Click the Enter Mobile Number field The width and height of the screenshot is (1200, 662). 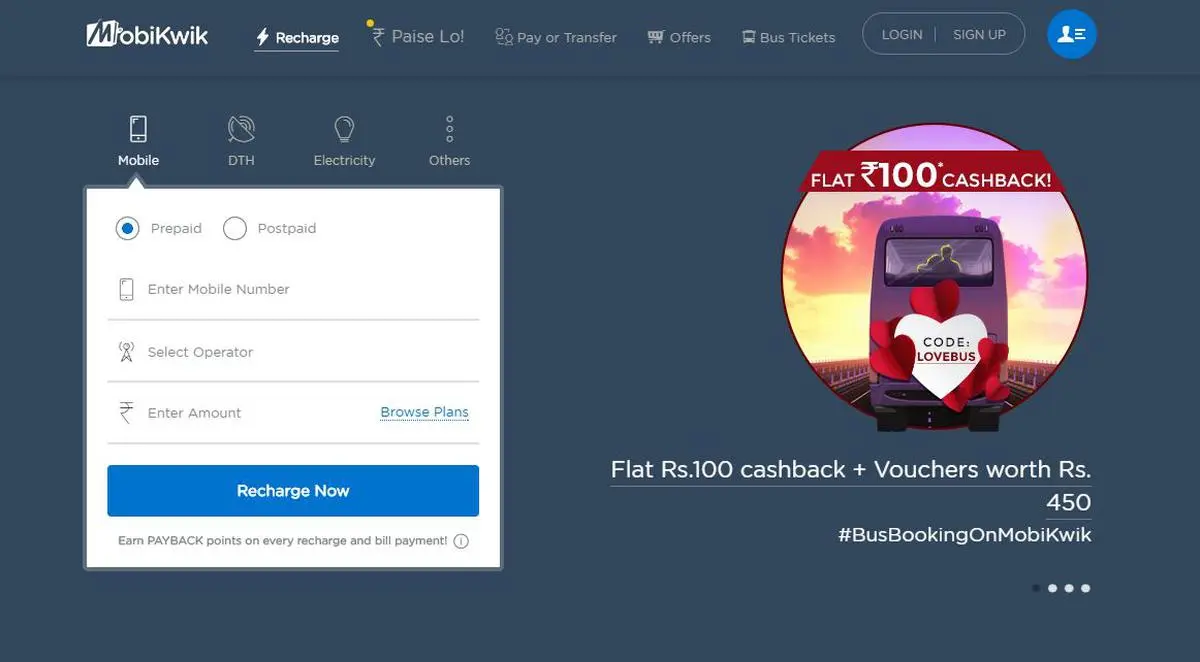tap(293, 289)
